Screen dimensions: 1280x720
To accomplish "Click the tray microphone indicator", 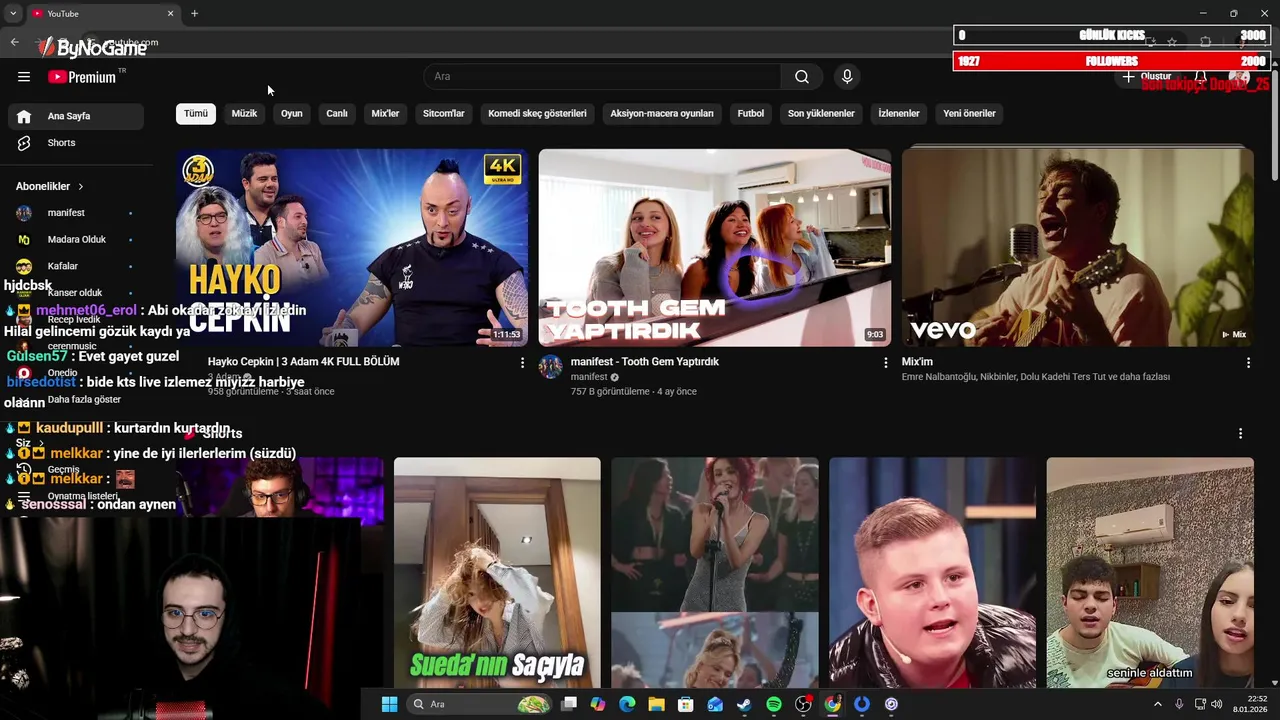I will 1179,704.
